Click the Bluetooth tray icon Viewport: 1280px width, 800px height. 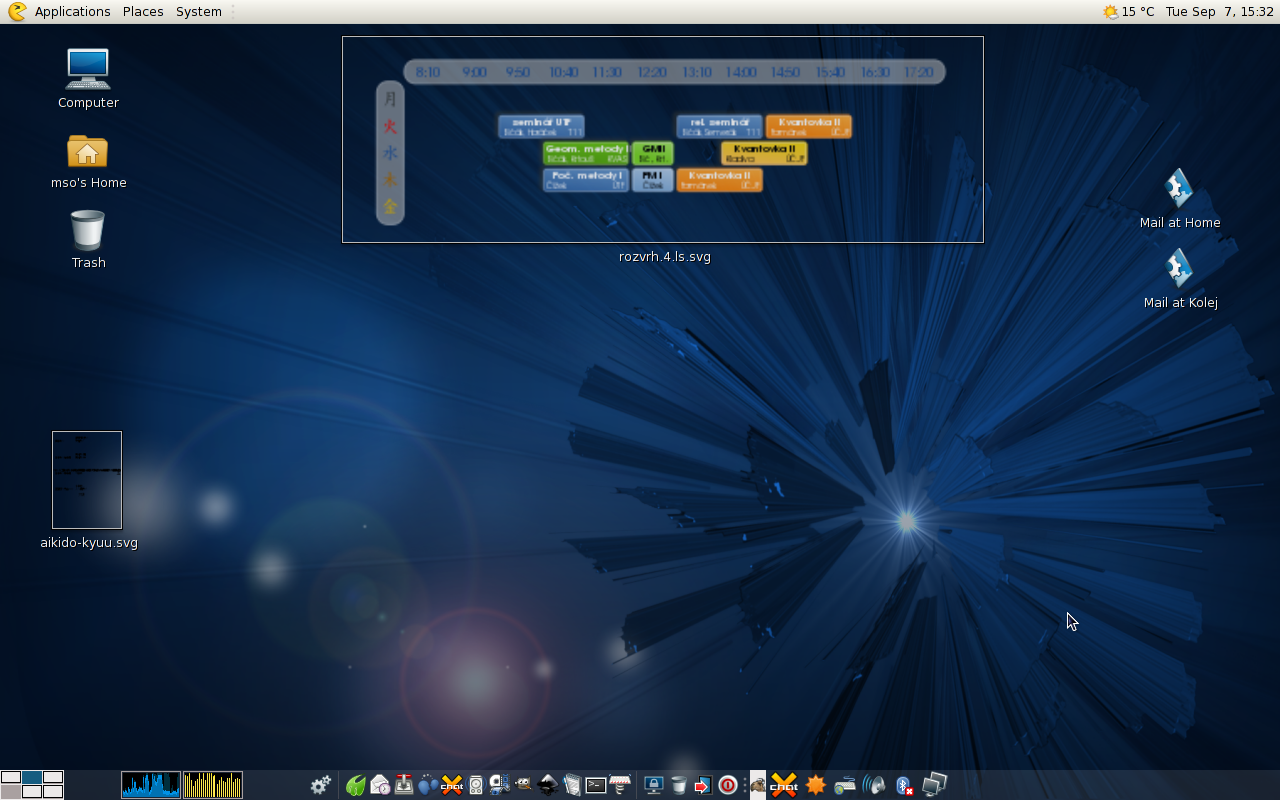pyautogui.click(x=904, y=785)
